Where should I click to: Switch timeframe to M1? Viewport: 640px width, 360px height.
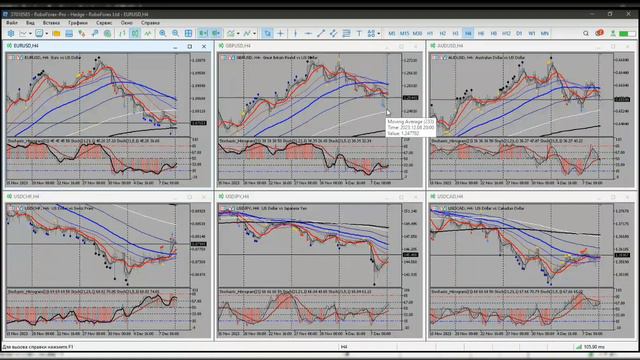pos(391,33)
